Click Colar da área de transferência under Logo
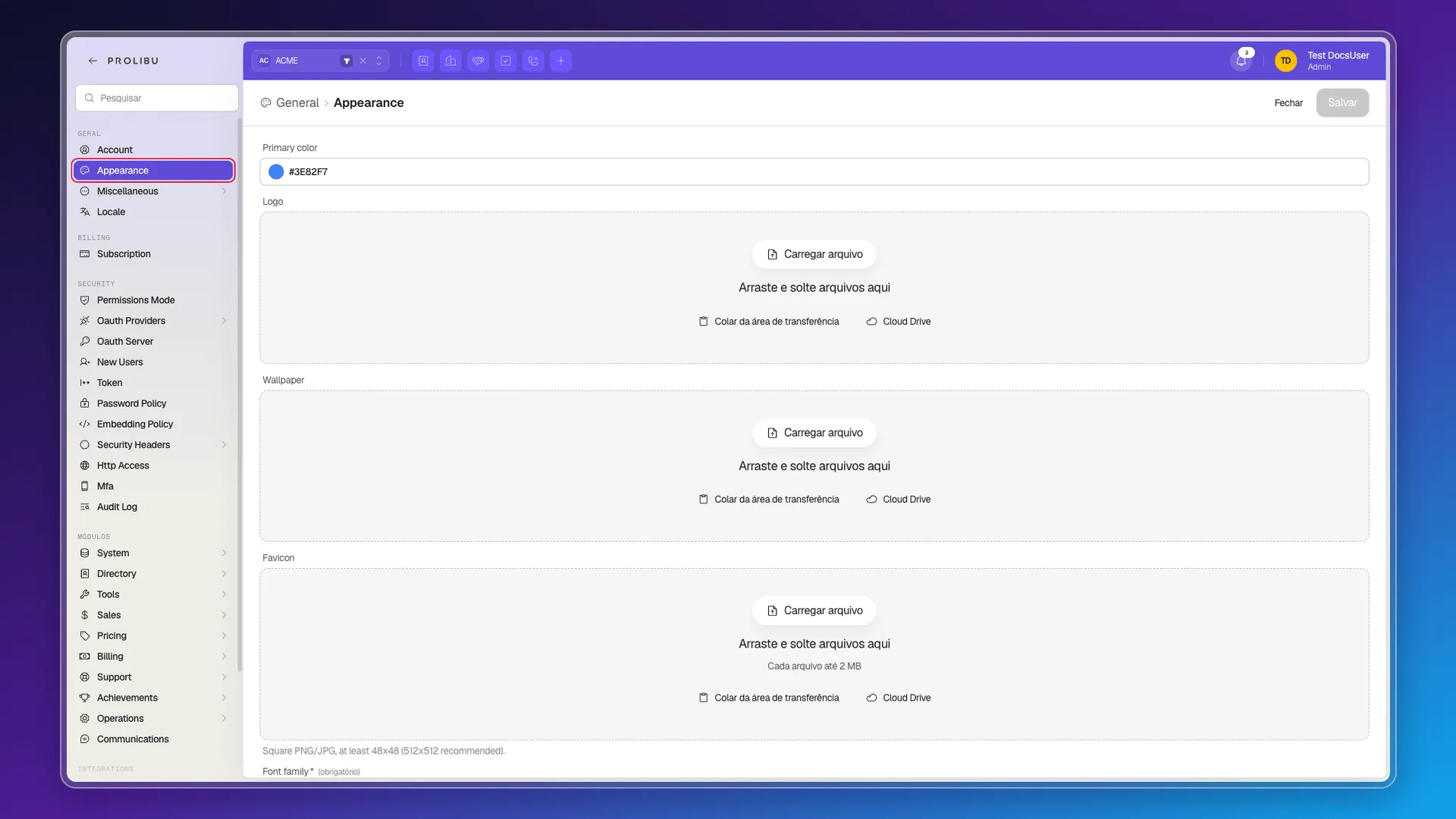This screenshot has width=1456, height=819. [769, 322]
